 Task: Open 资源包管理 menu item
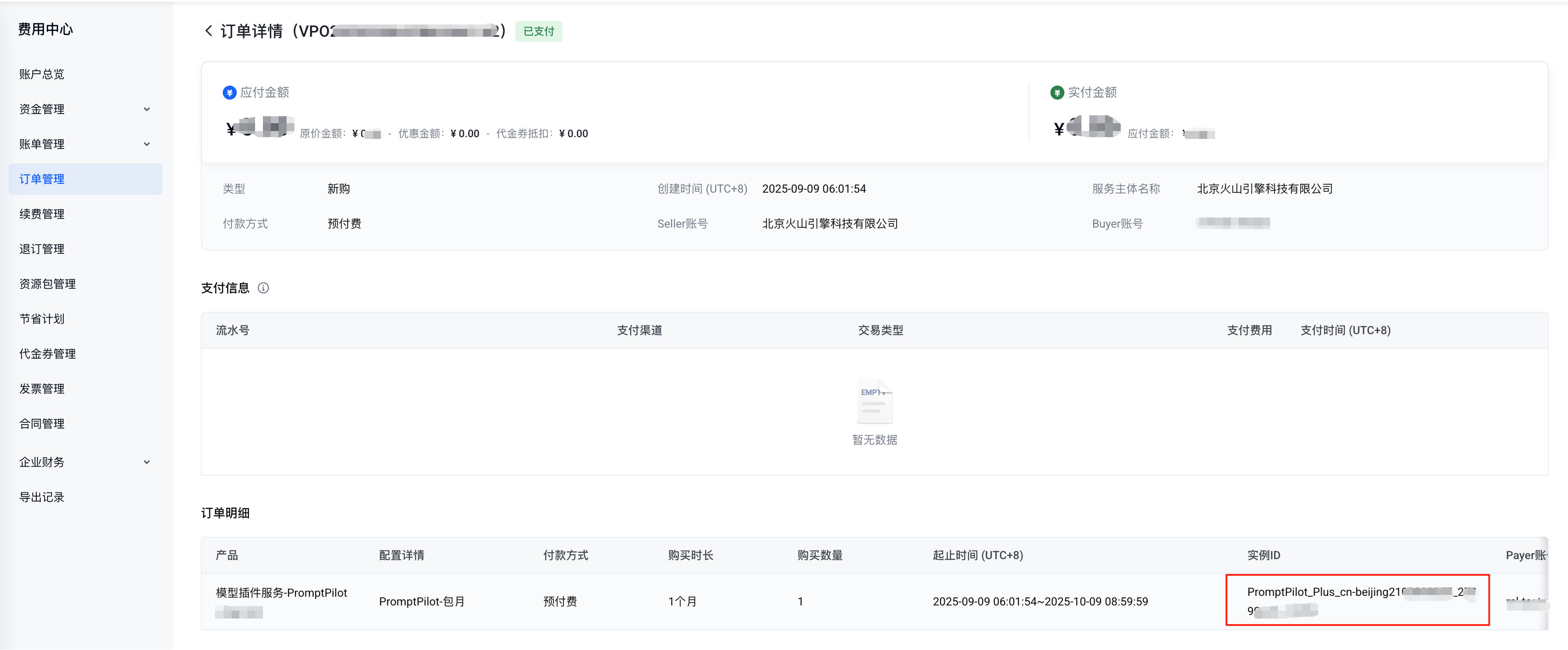(48, 284)
